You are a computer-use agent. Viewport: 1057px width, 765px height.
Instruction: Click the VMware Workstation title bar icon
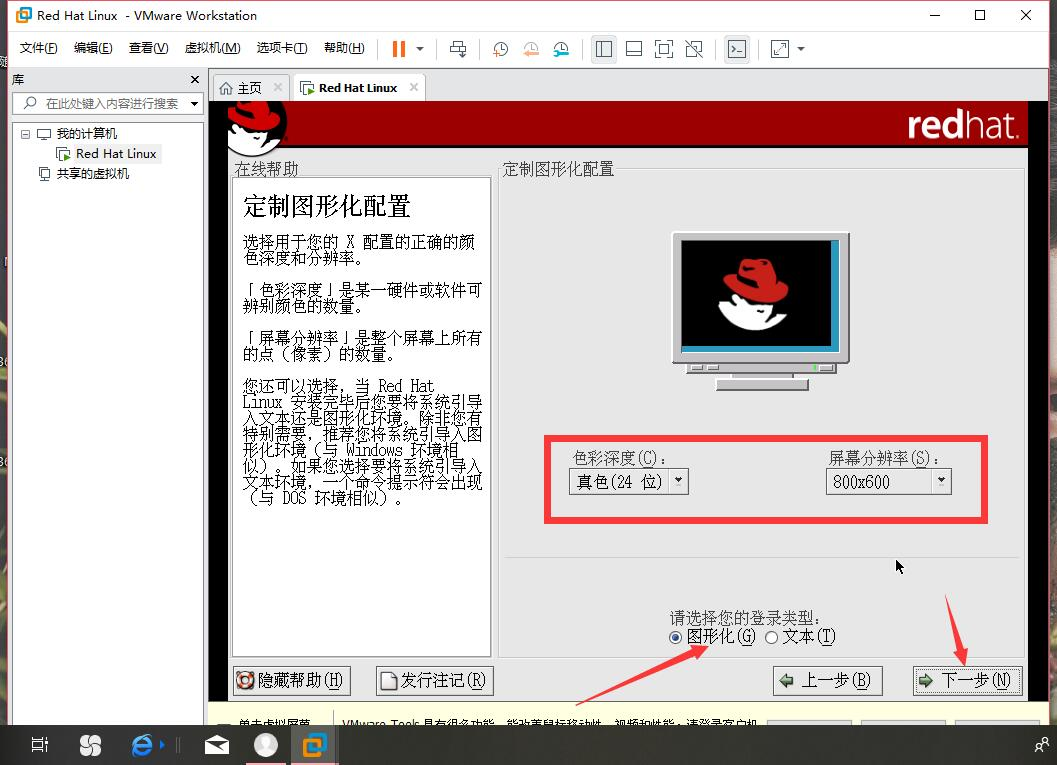[x=24, y=15]
